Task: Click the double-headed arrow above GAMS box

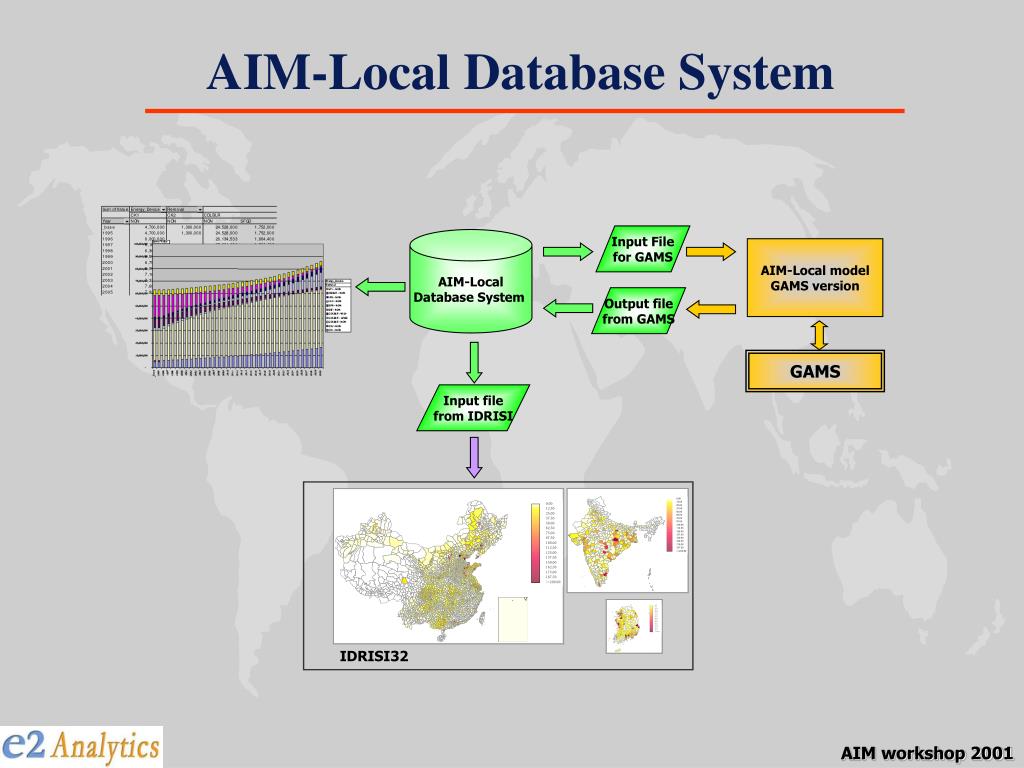Action: pos(820,334)
